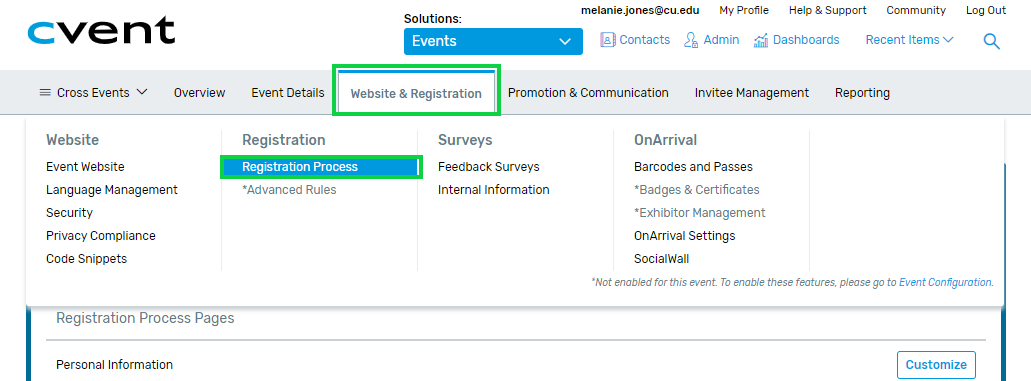Open the Dashboards link
This screenshot has width=1031, height=381.
click(x=806, y=40)
